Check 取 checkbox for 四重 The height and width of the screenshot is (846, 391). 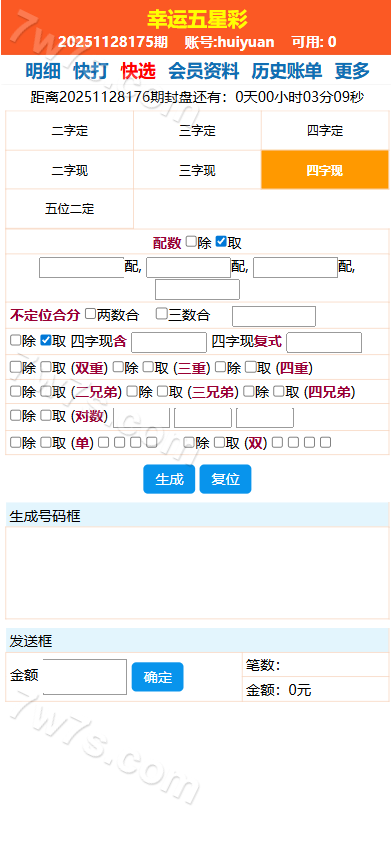click(x=250, y=367)
